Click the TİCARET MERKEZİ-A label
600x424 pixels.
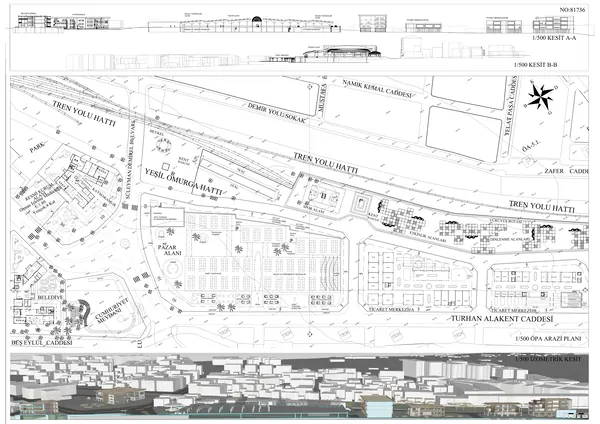[x=392, y=309]
